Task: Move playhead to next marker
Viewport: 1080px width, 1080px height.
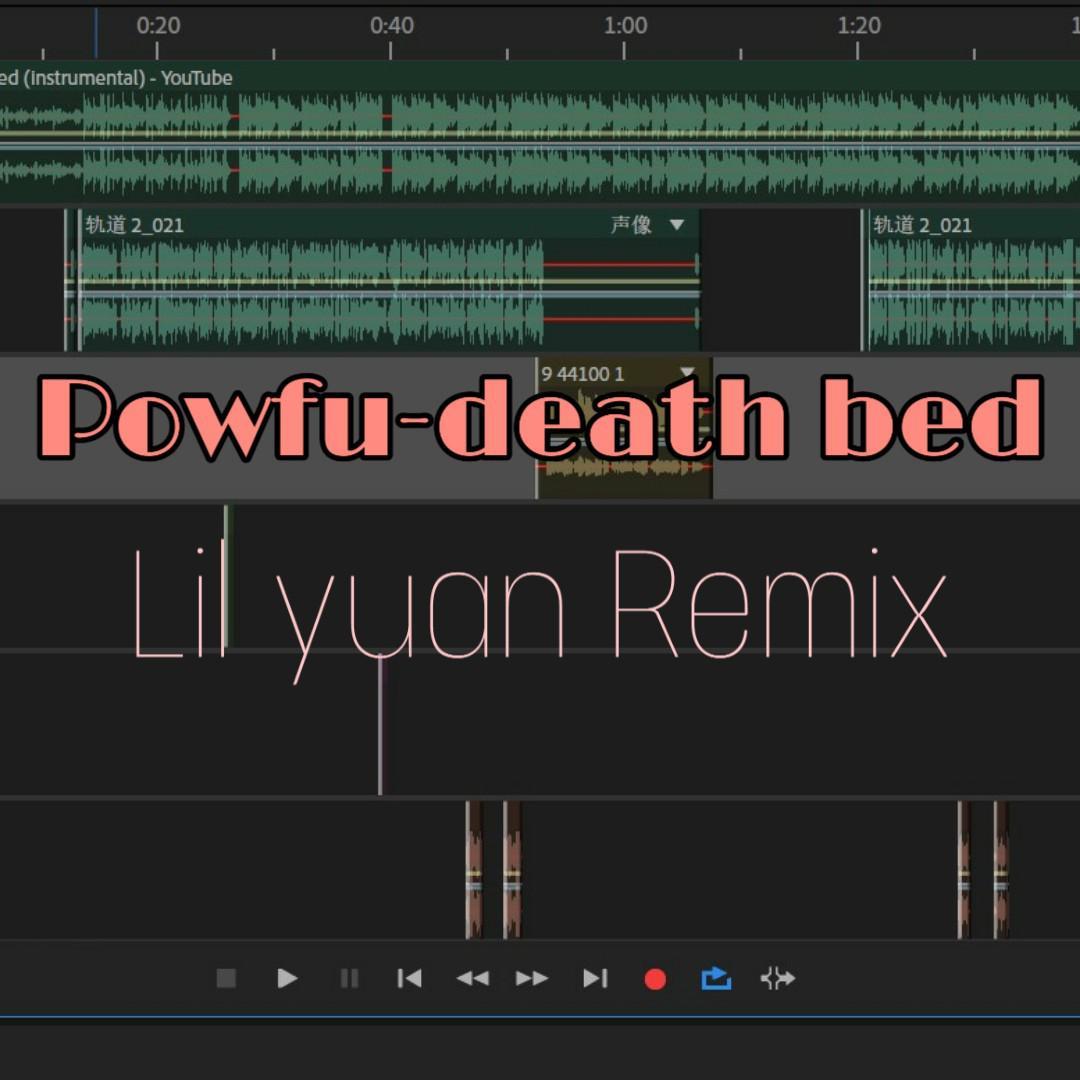Action: [x=595, y=978]
